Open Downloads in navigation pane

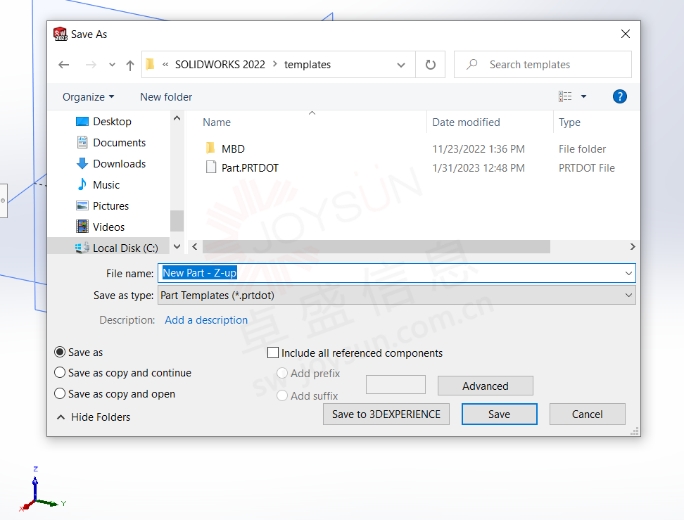119,164
